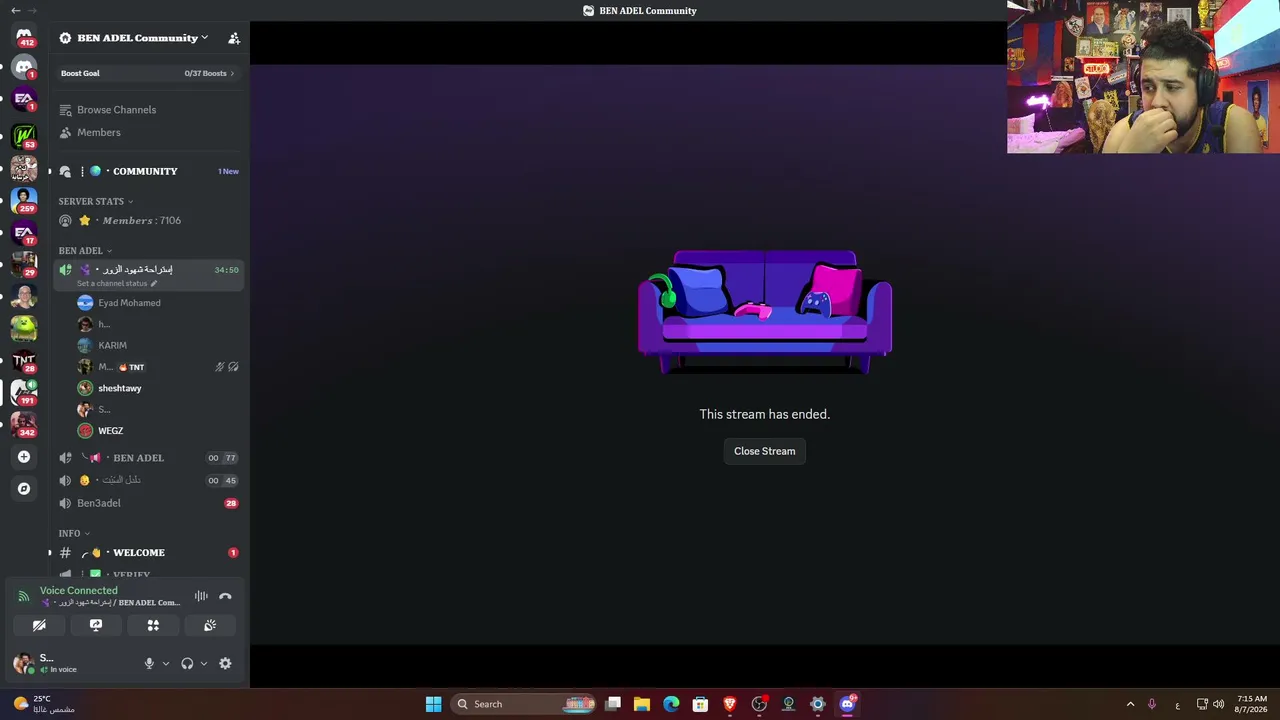Open Task View from the taskbar
Image resolution: width=1280 pixels, height=720 pixels.
[x=613, y=704]
